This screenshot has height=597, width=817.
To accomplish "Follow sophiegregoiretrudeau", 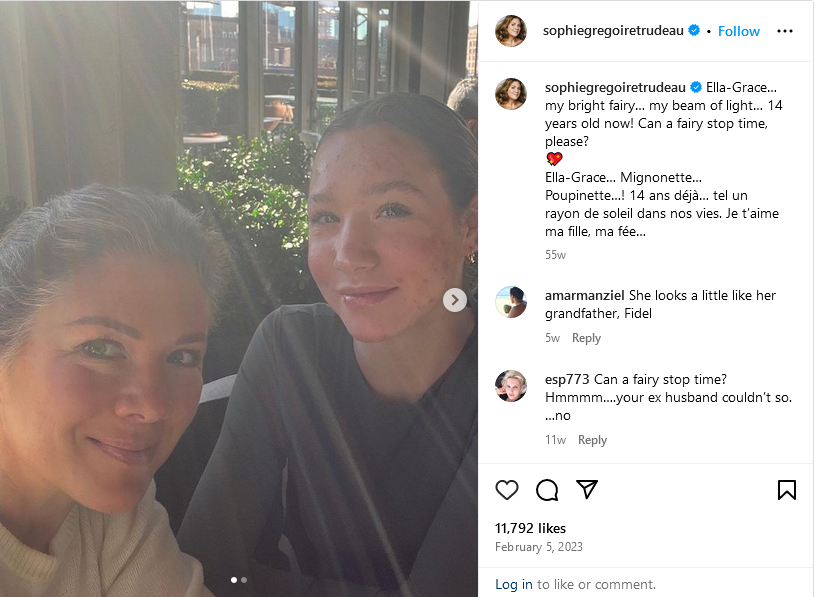I will coord(738,31).
